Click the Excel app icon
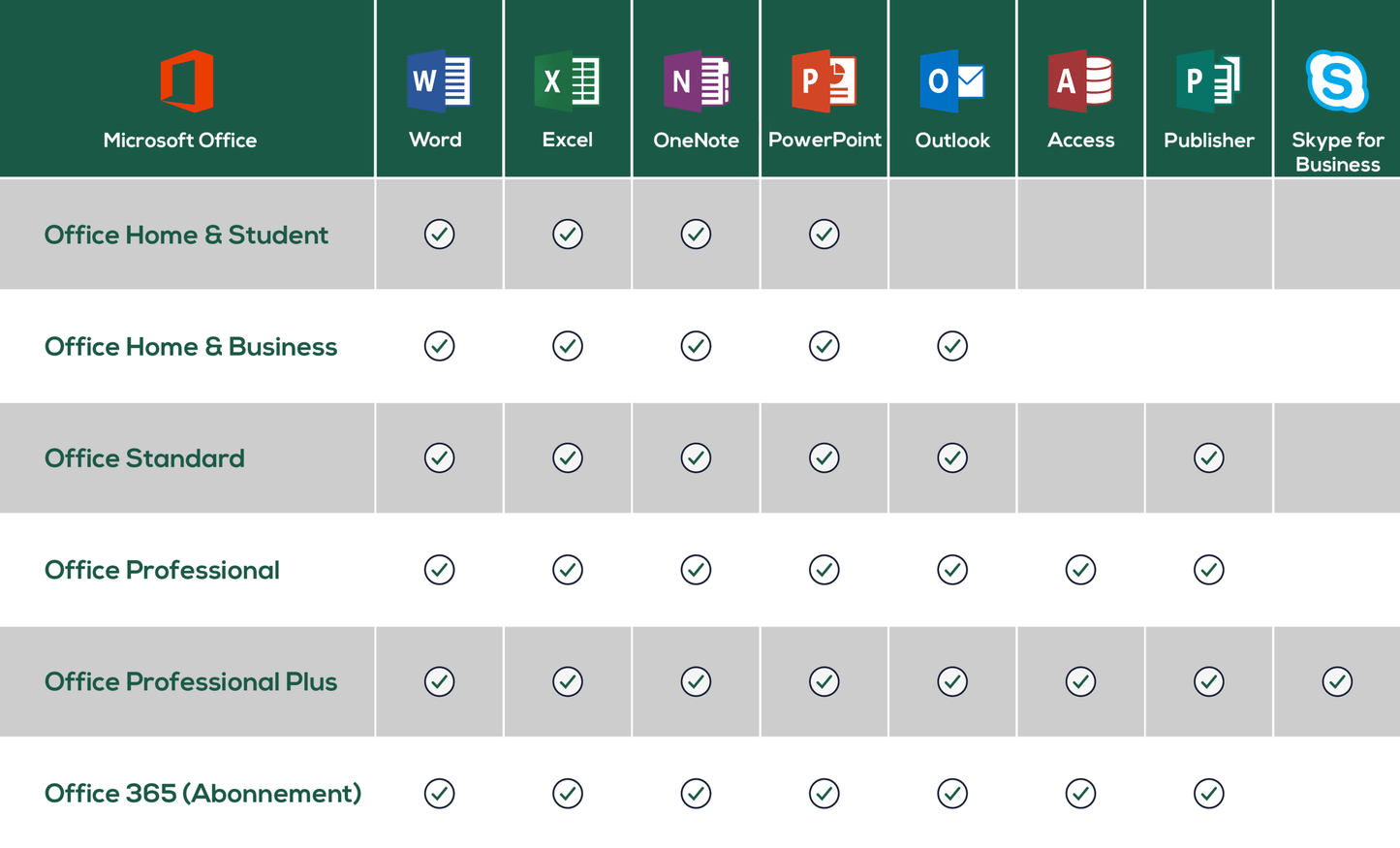This screenshot has height=848, width=1400. pyautogui.click(x=567, y=80)
